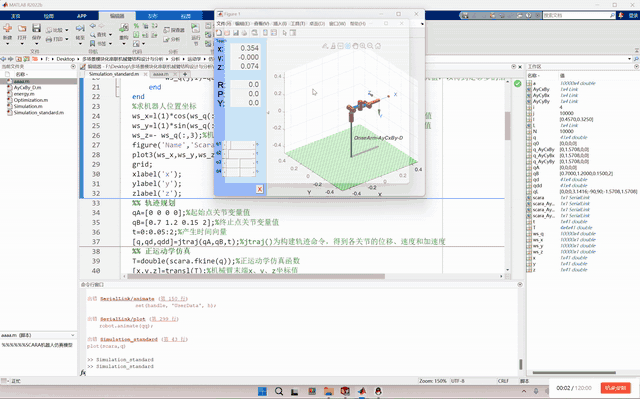Image resolution: width=640 pixels, height=399 pixels.
Task: Click the zoom in icon above the axes
Action: click(x=362, y=46)
